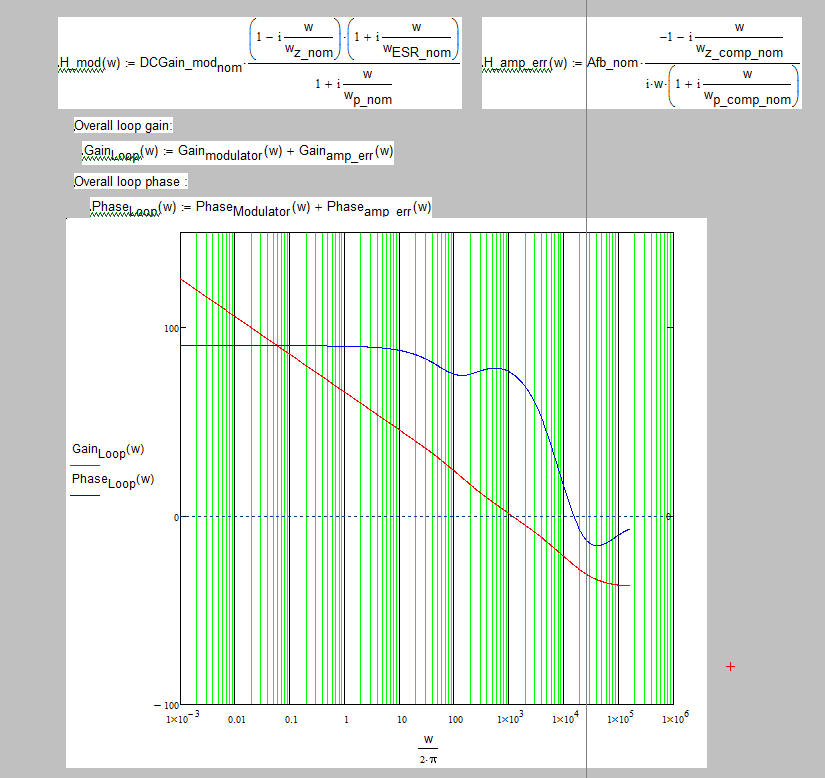Click the Phase Modulator(w) term
Screen dimensions: 825x778
(253, 208)
